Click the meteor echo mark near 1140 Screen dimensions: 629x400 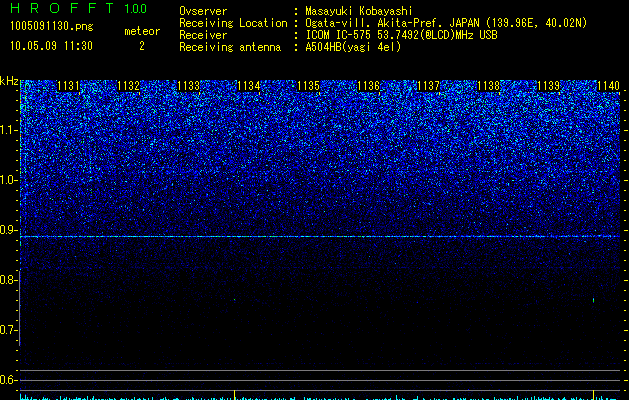pos(593,300)
